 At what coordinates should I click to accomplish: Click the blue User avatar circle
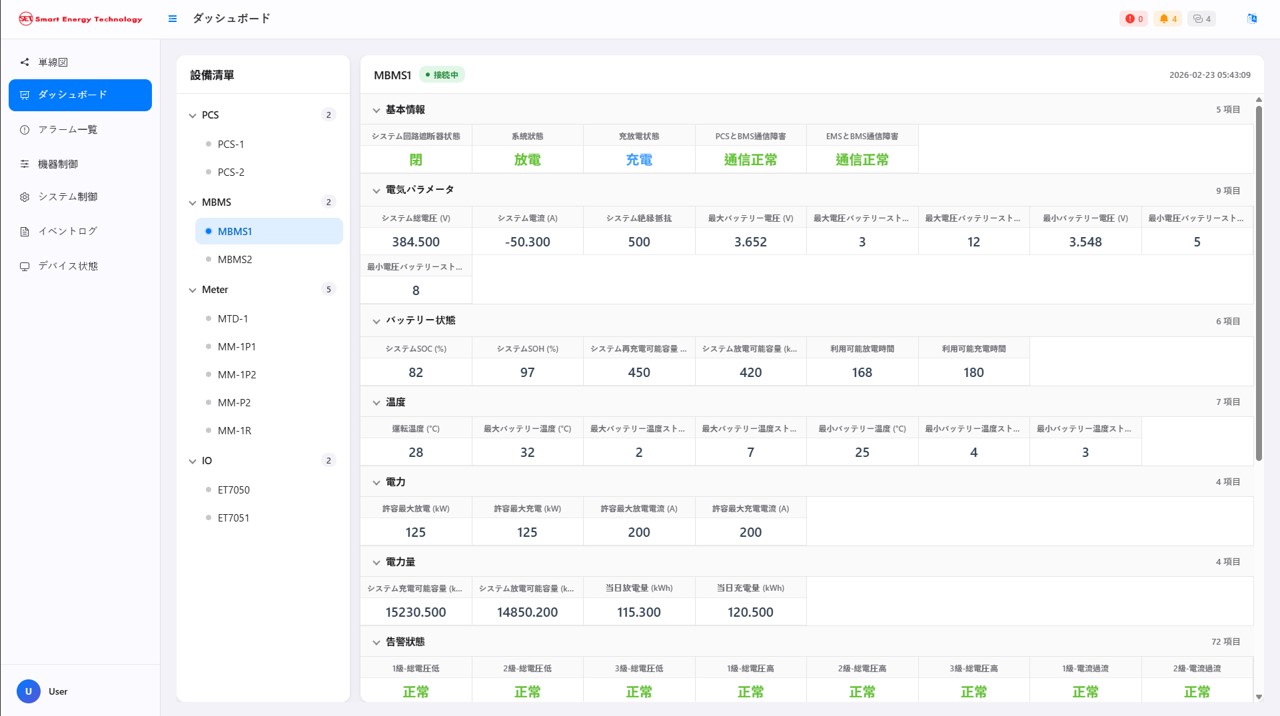[28, 691]
